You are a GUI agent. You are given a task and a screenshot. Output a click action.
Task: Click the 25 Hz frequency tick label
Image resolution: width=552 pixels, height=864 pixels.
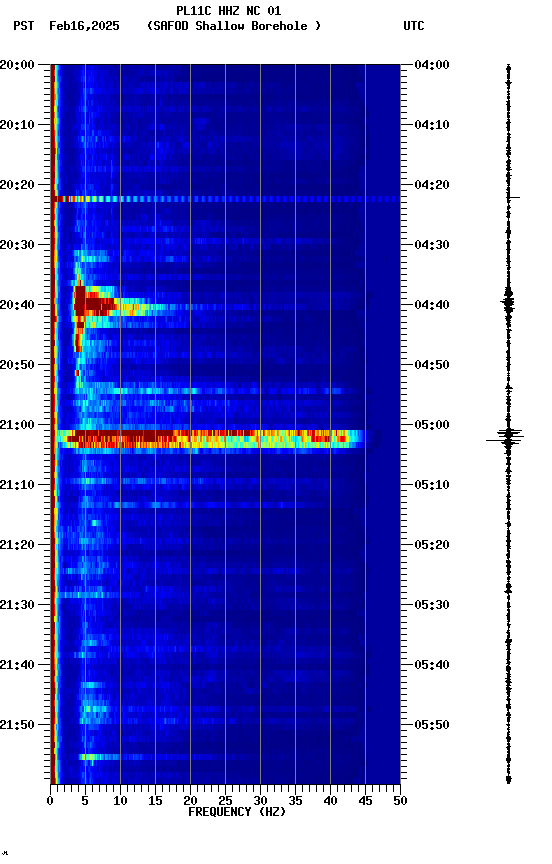point(225,801)
